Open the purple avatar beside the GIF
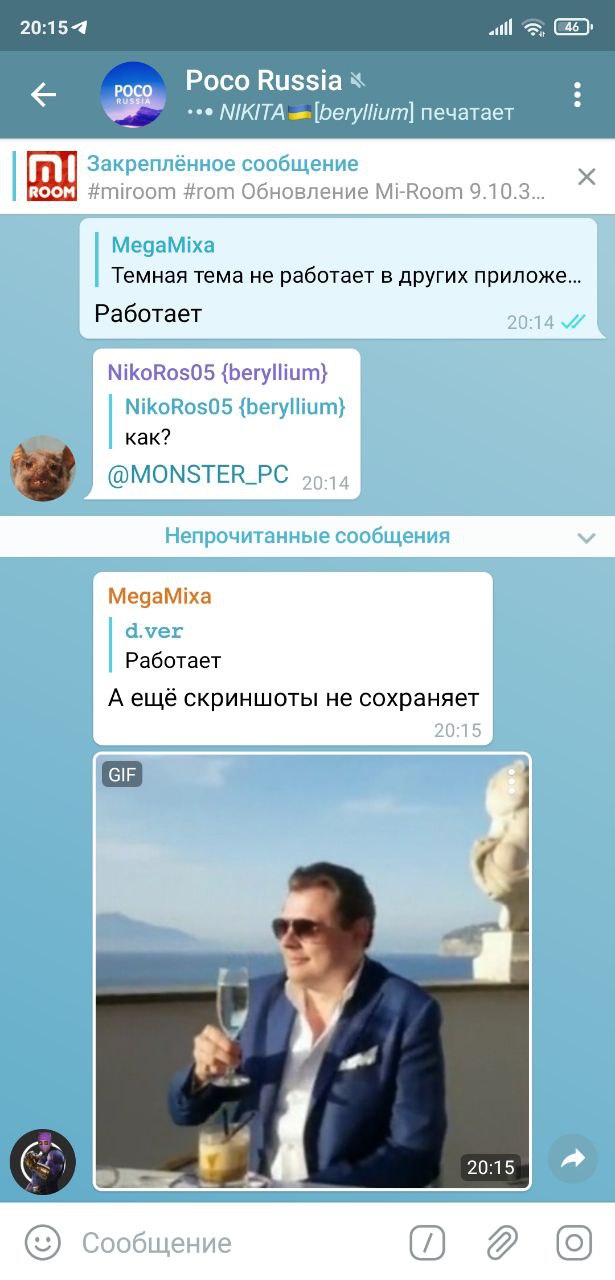 click(43, 1162)
